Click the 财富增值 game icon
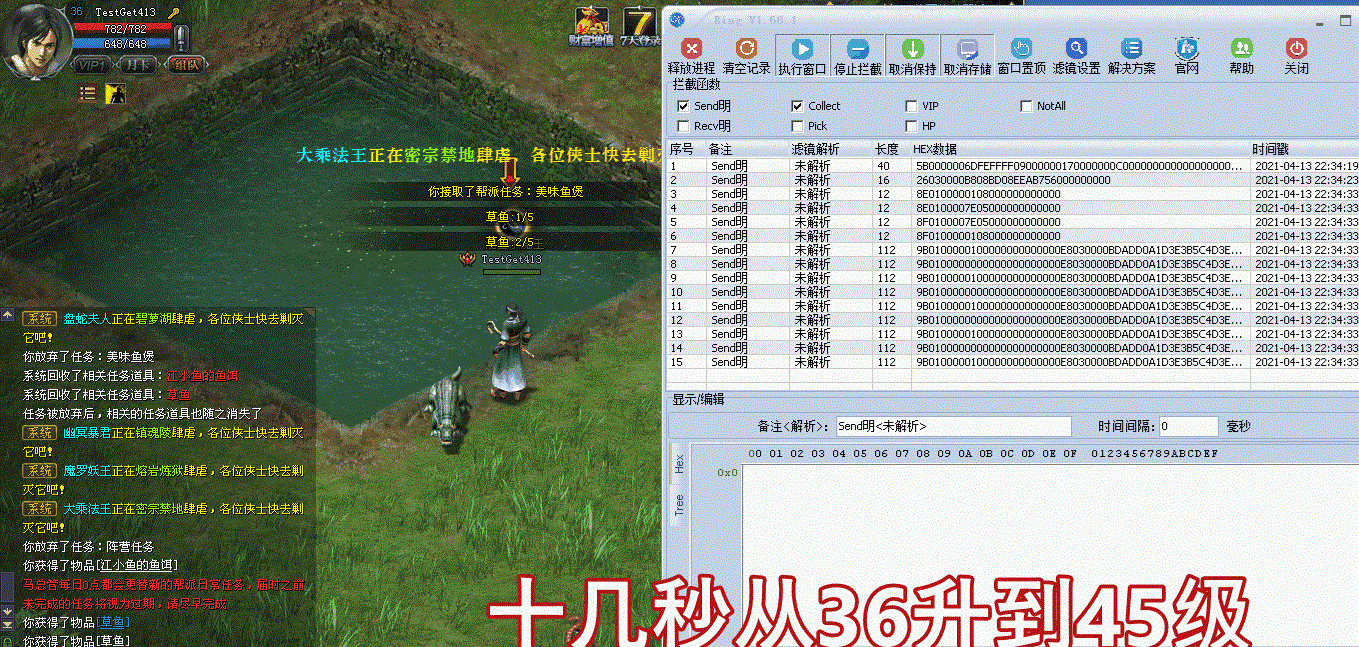This screenshot has width=1359, height=647. coord(591,27)
